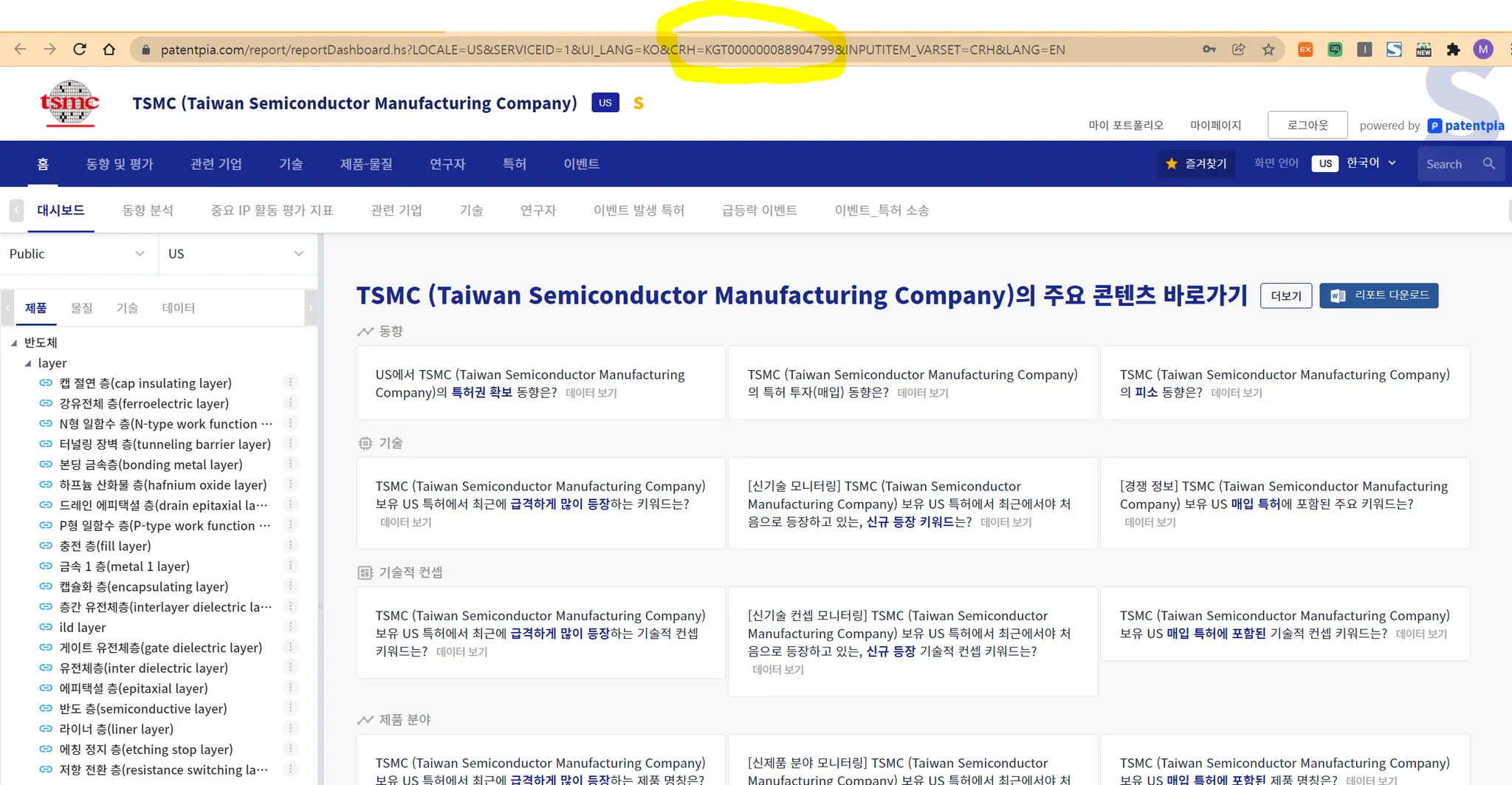
Task: Open the 제품-물질 menu
Action: click(366, 164)
